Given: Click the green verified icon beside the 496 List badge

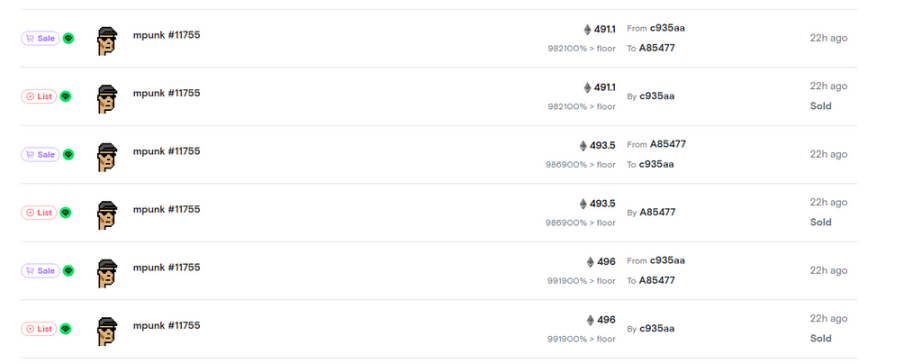Looking at the screenshot, I should [65, 329].
